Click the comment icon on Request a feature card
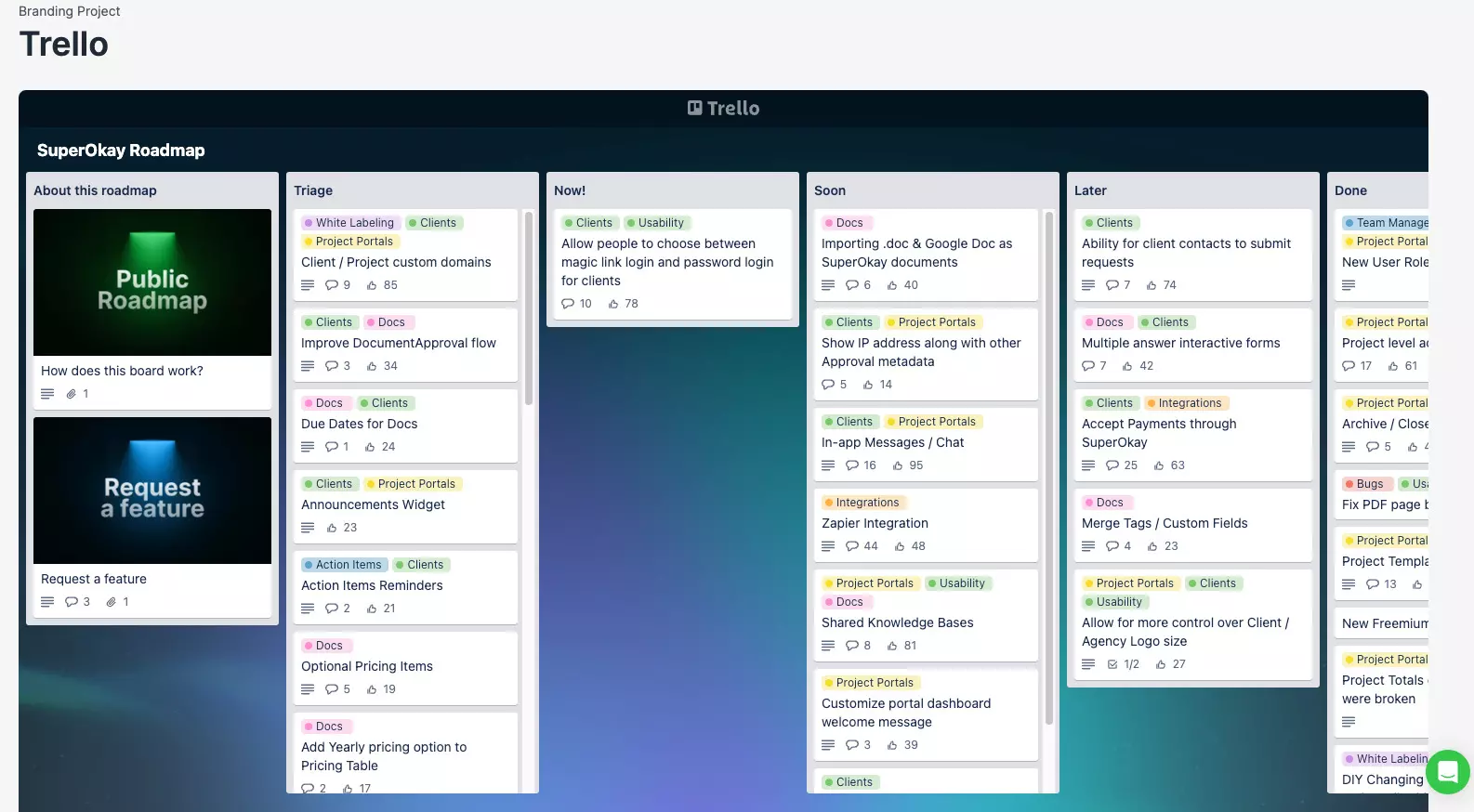1474x812 pixels. click(72, 602)
